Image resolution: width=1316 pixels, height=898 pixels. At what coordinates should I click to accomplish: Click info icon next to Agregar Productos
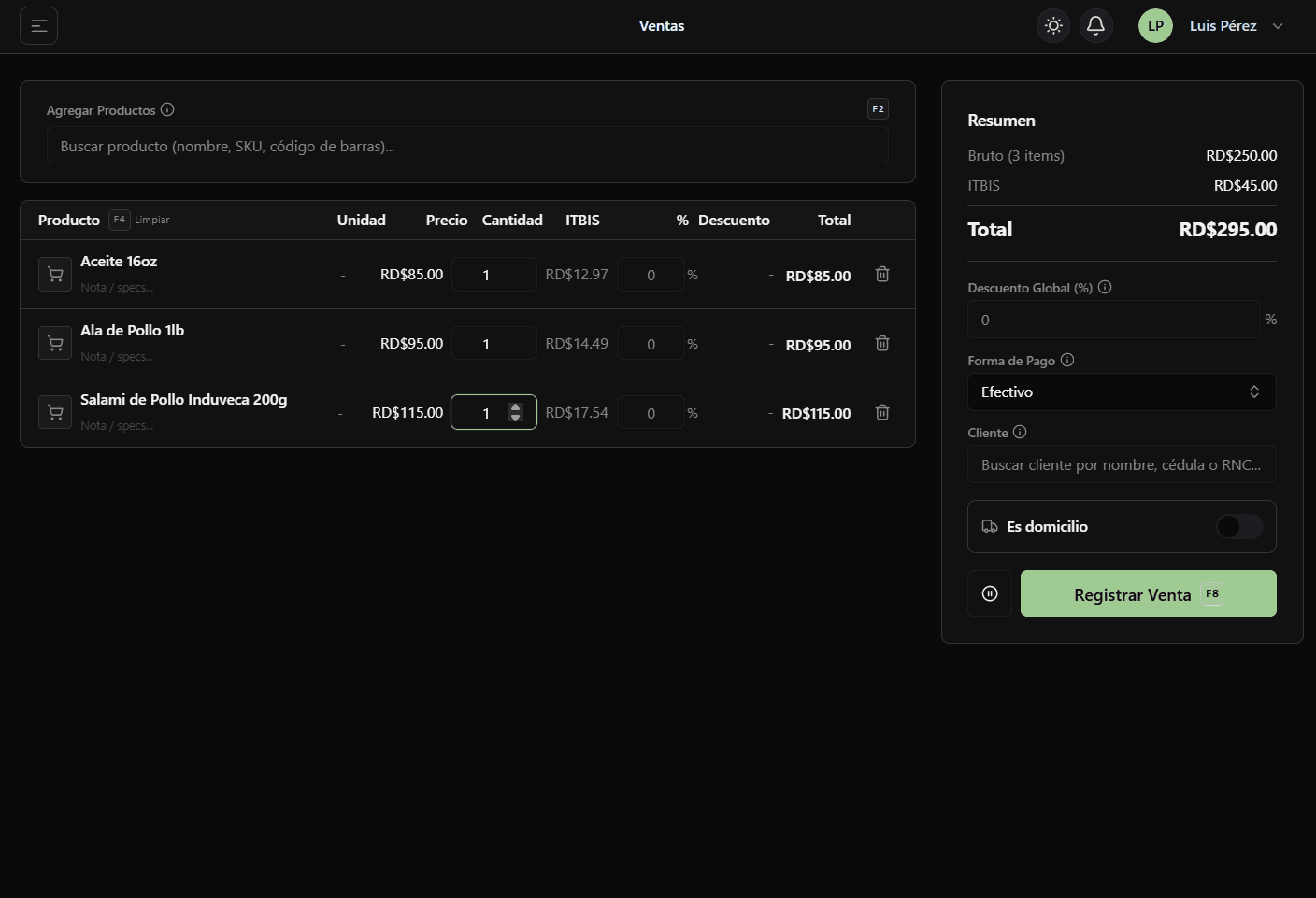167,109
